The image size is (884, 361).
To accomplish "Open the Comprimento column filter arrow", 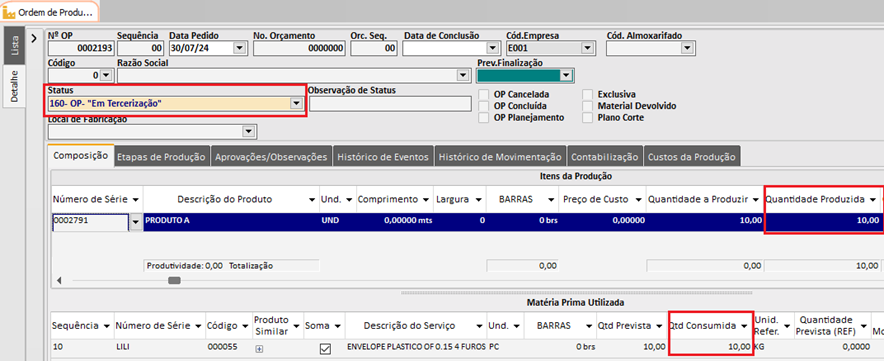I will (426, 200).
